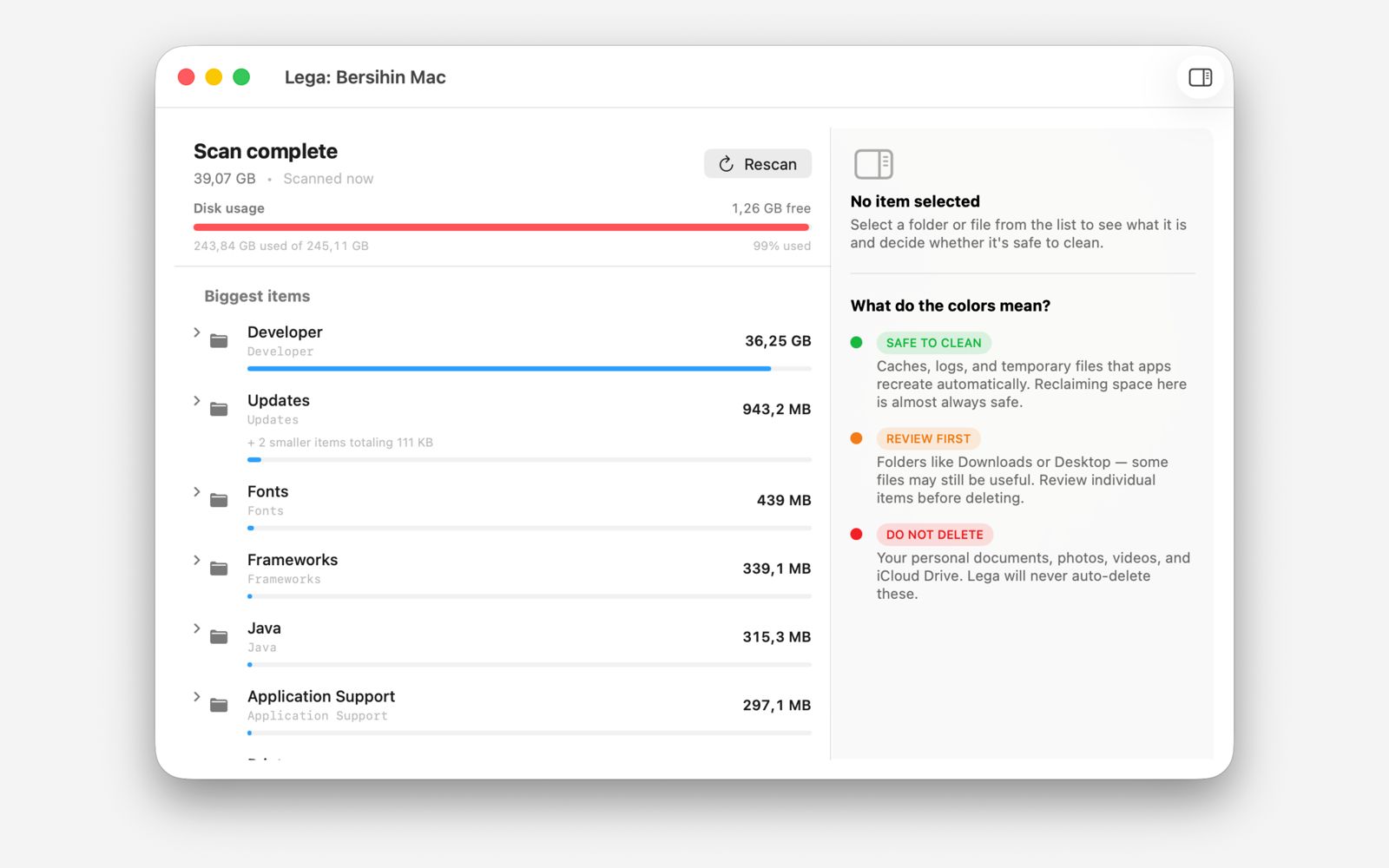Click the red Disk usage bar
Viewport: 1389px width, 868px height.
pos(502,227)
